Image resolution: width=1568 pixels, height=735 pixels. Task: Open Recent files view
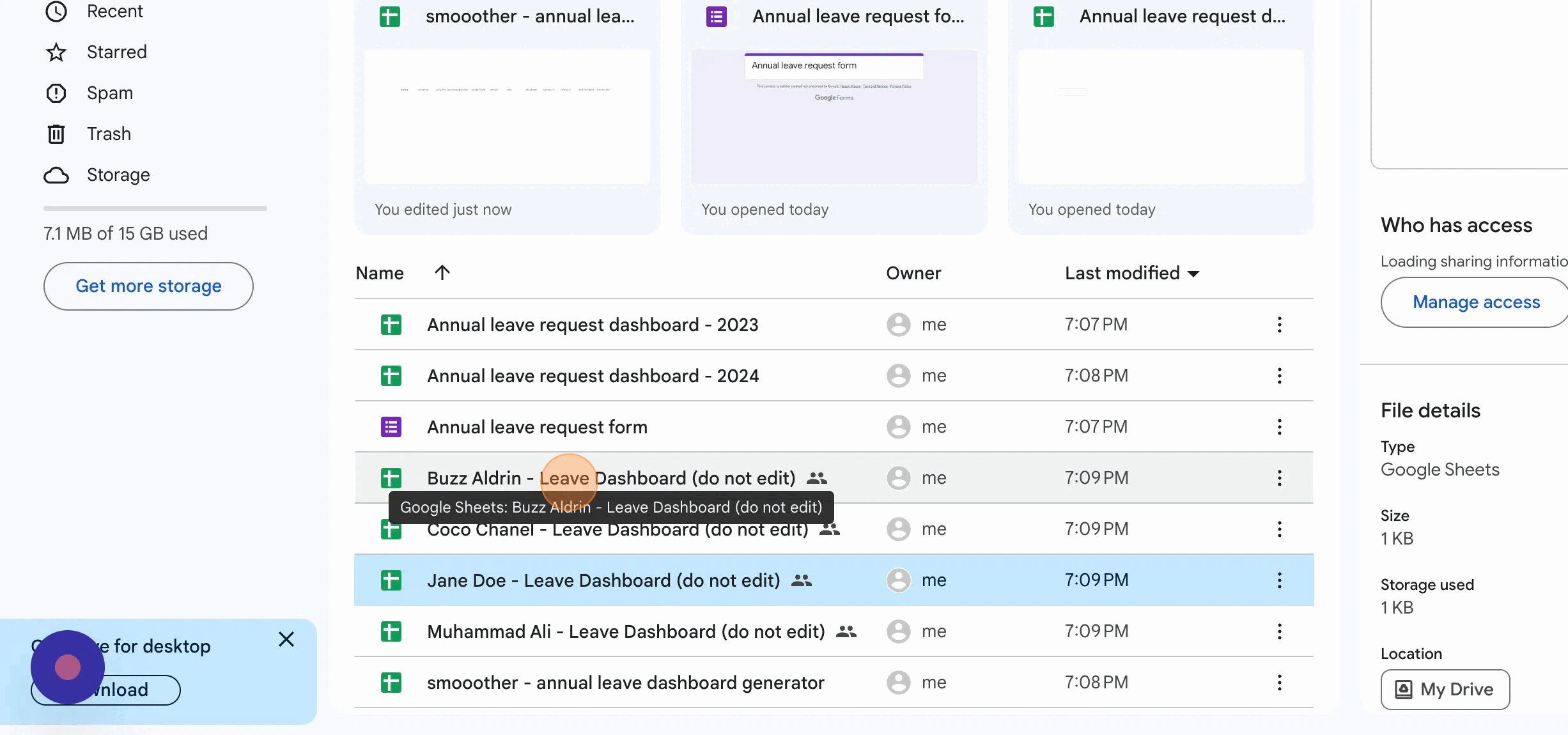114,12
